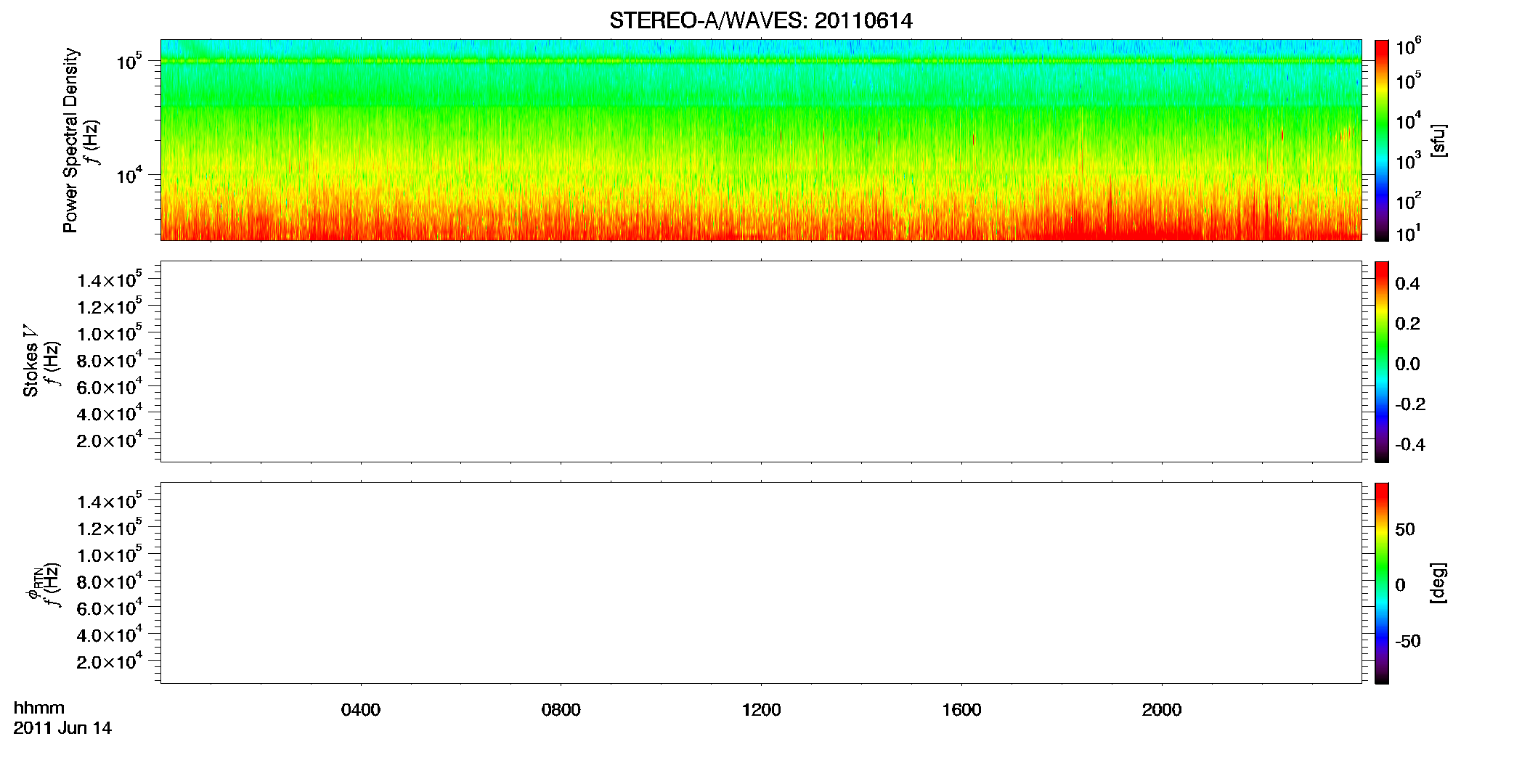Click the [sfu] unit label
Screen dimensions: 1522x784
[x=1438, y=140]
